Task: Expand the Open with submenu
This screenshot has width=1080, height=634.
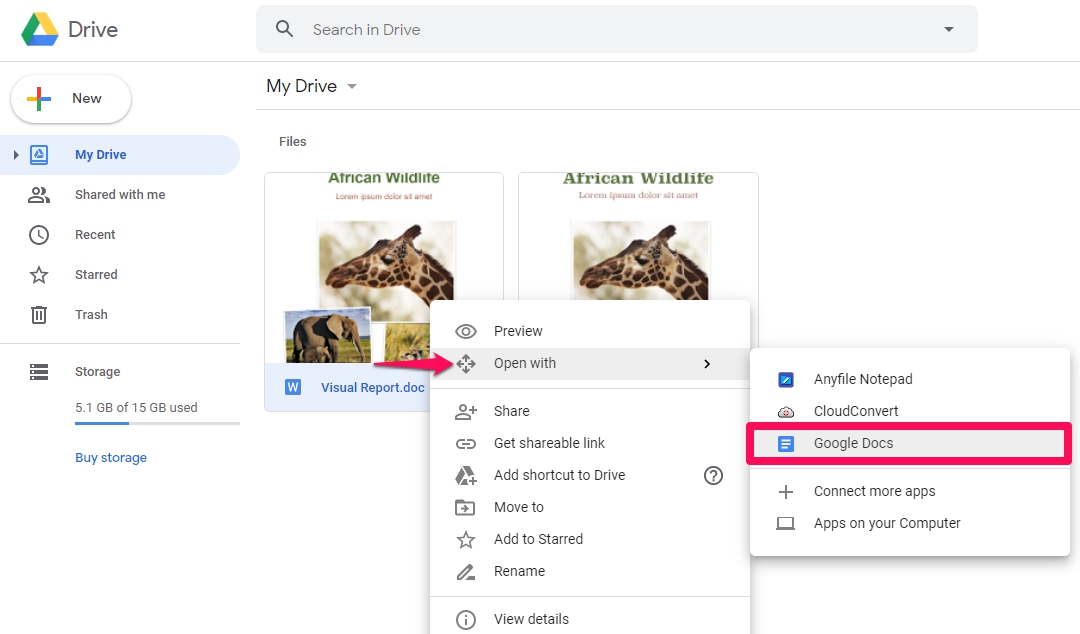Action: [707, 364]
